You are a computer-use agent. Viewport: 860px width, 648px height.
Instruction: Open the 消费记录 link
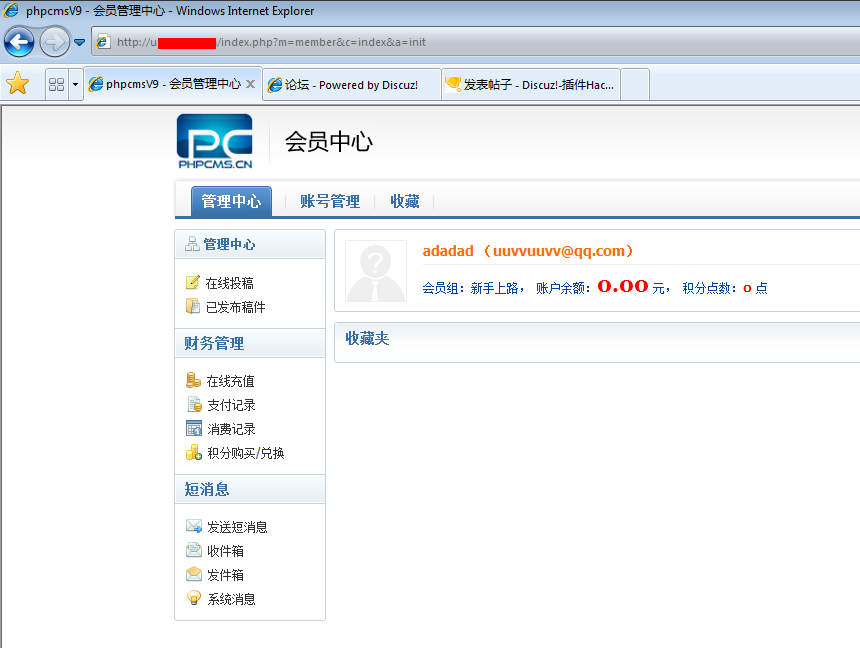pos(231,429)
